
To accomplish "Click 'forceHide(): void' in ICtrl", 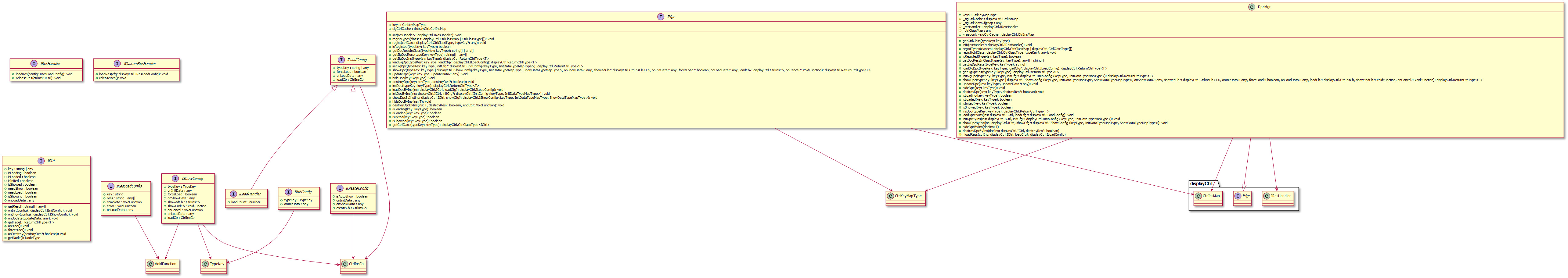I will 21,230.
